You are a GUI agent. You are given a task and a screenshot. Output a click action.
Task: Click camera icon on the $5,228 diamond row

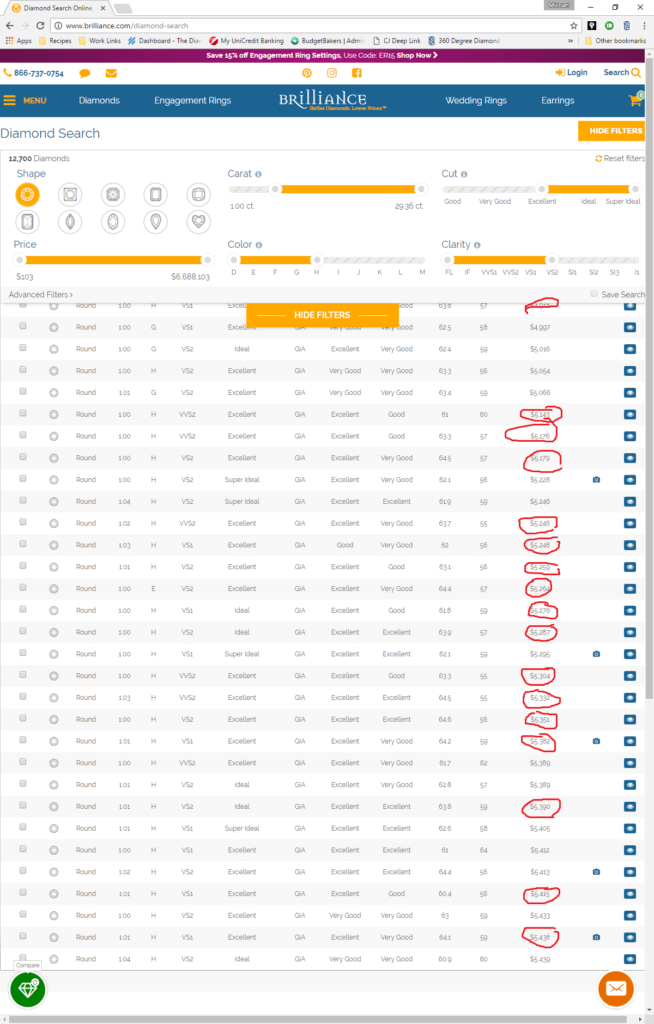click(x=596, y=480)
